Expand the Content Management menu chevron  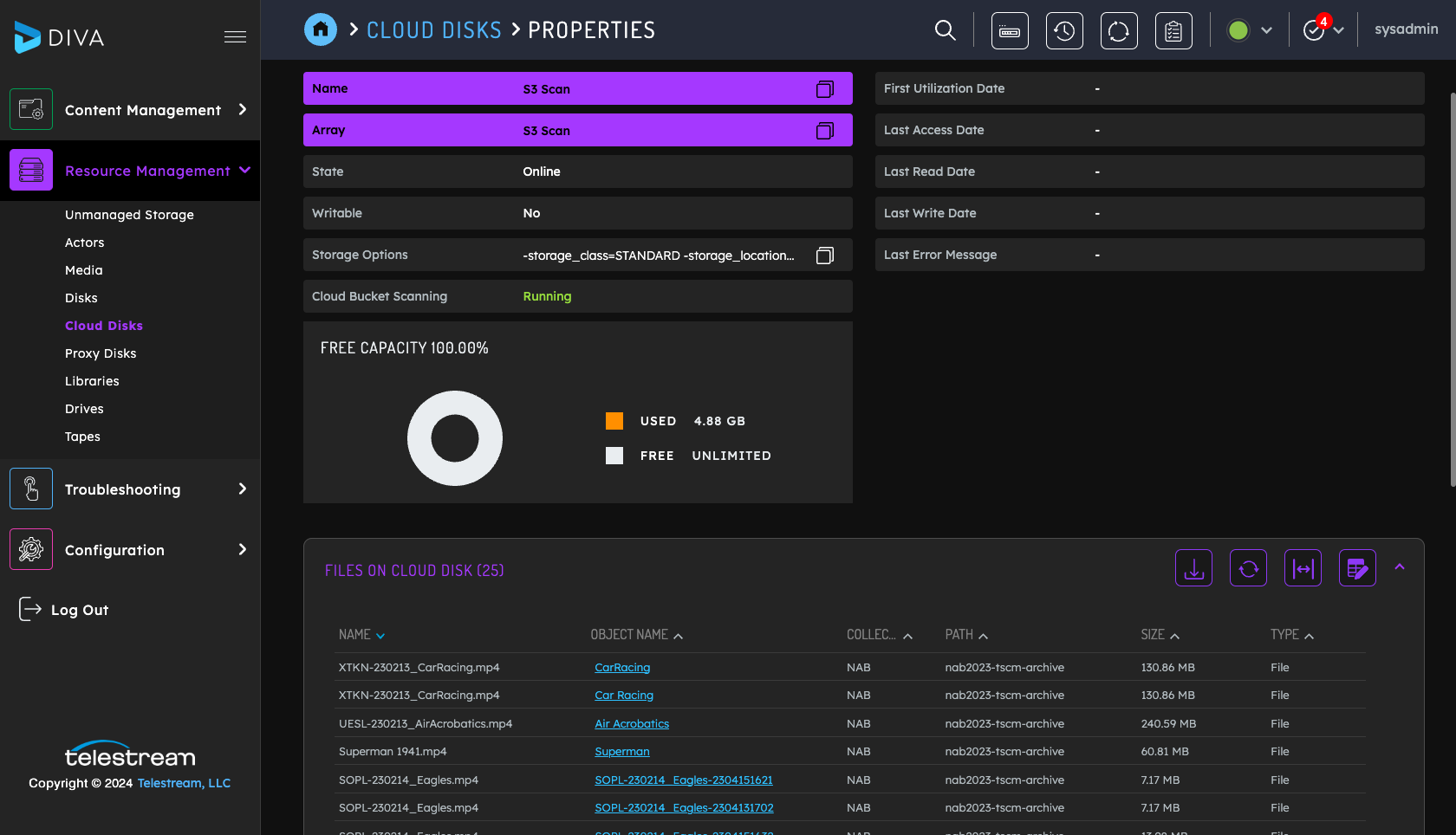[243, 109]
